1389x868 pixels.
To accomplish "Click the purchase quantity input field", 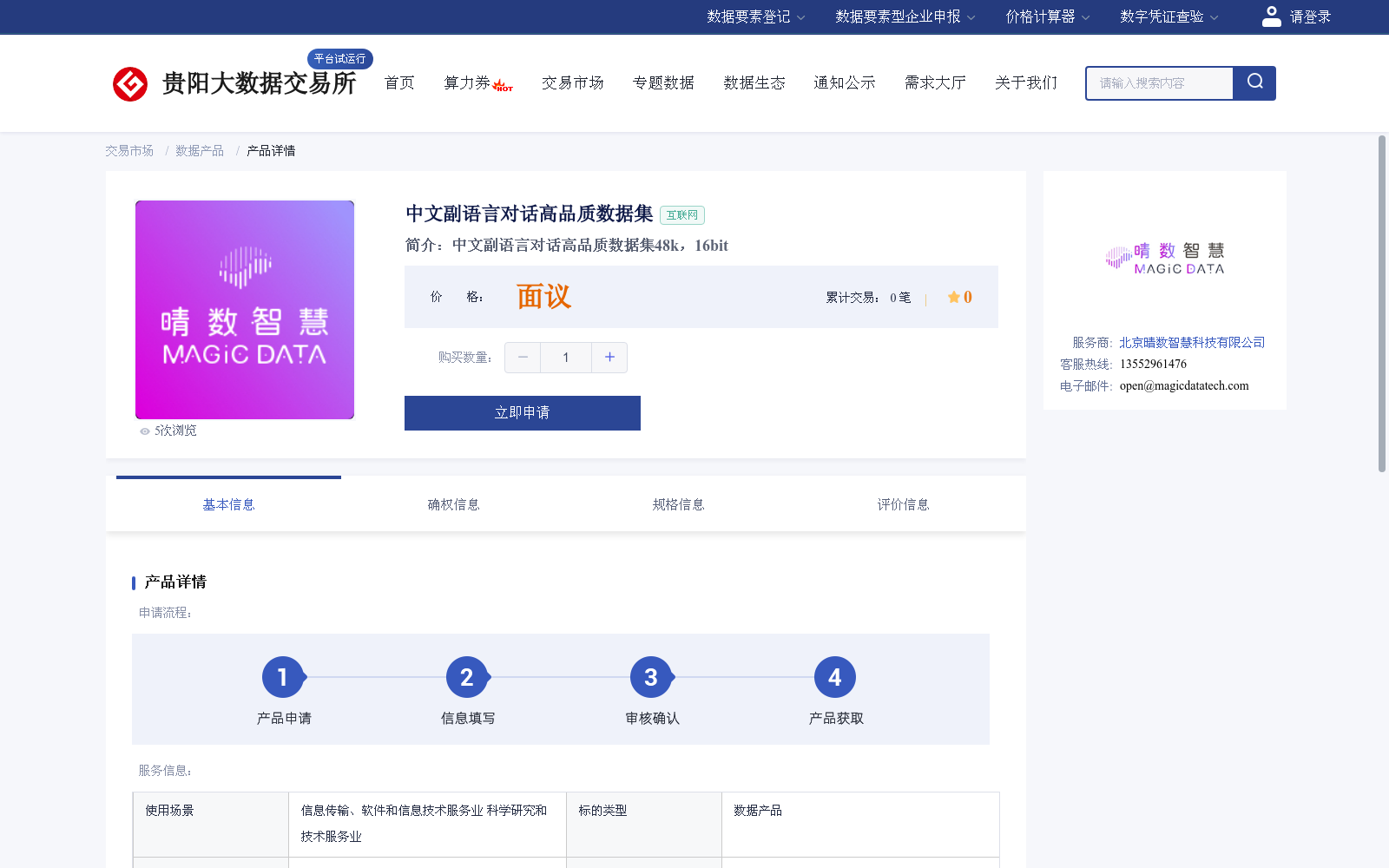I will click(566, 358).
